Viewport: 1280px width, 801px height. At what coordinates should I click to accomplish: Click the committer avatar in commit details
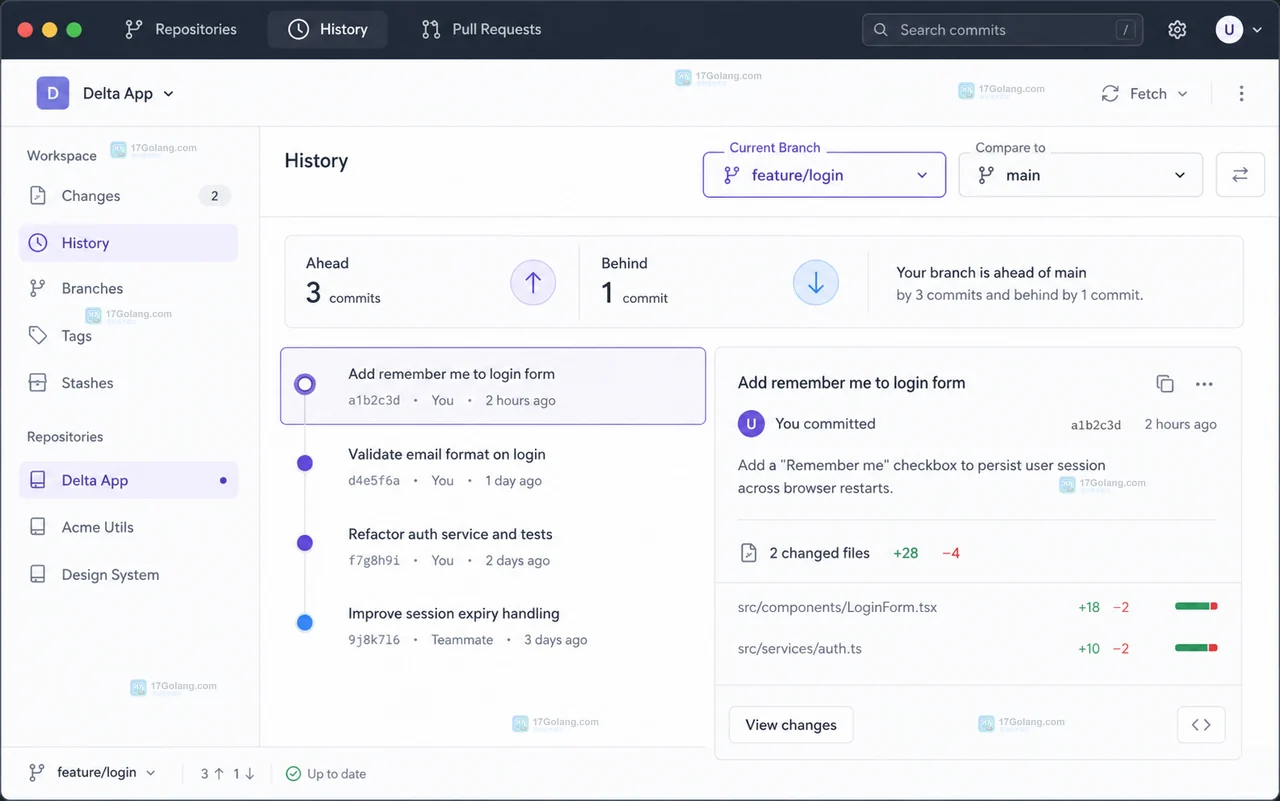[751, 424]
